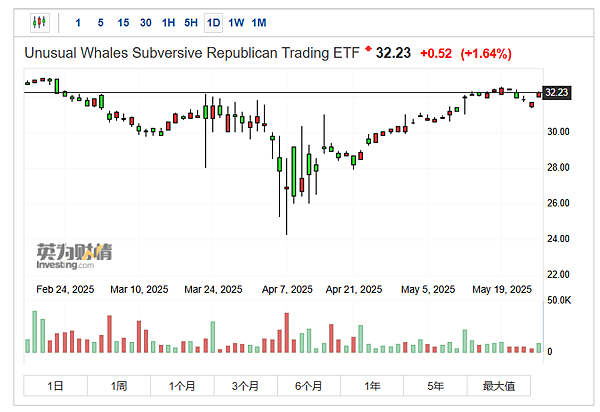This screenshot has width=600, height=412.
Task: Click the 50.0K volume axis label
Action: click(x=559, y=300)
